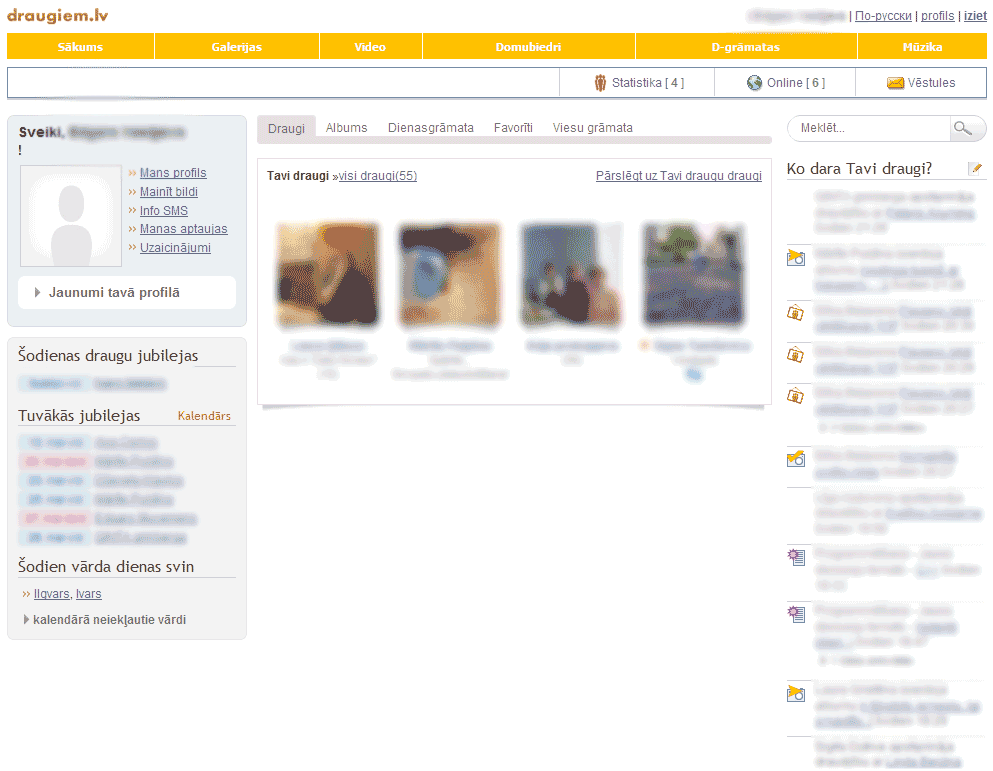Click Pārslēgt uz Tavi draugu draugi
Viewport: 993px width, 771px height.
point(679,176)
